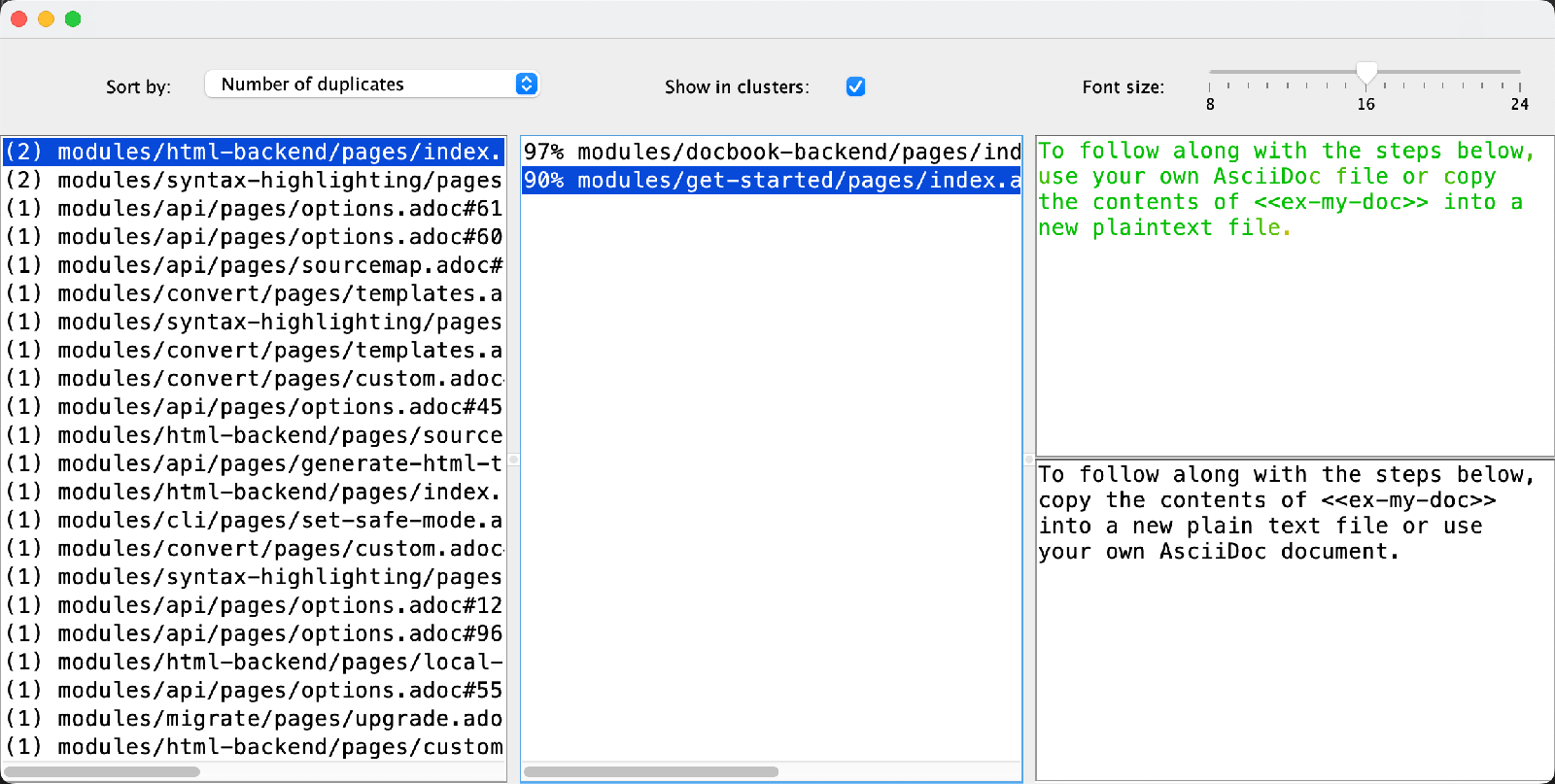The width and height of the screenshot is (1555, 784).
Task: Select the modules/api/pages/options.adoc#45 row
Action: [x=255, y=406]
